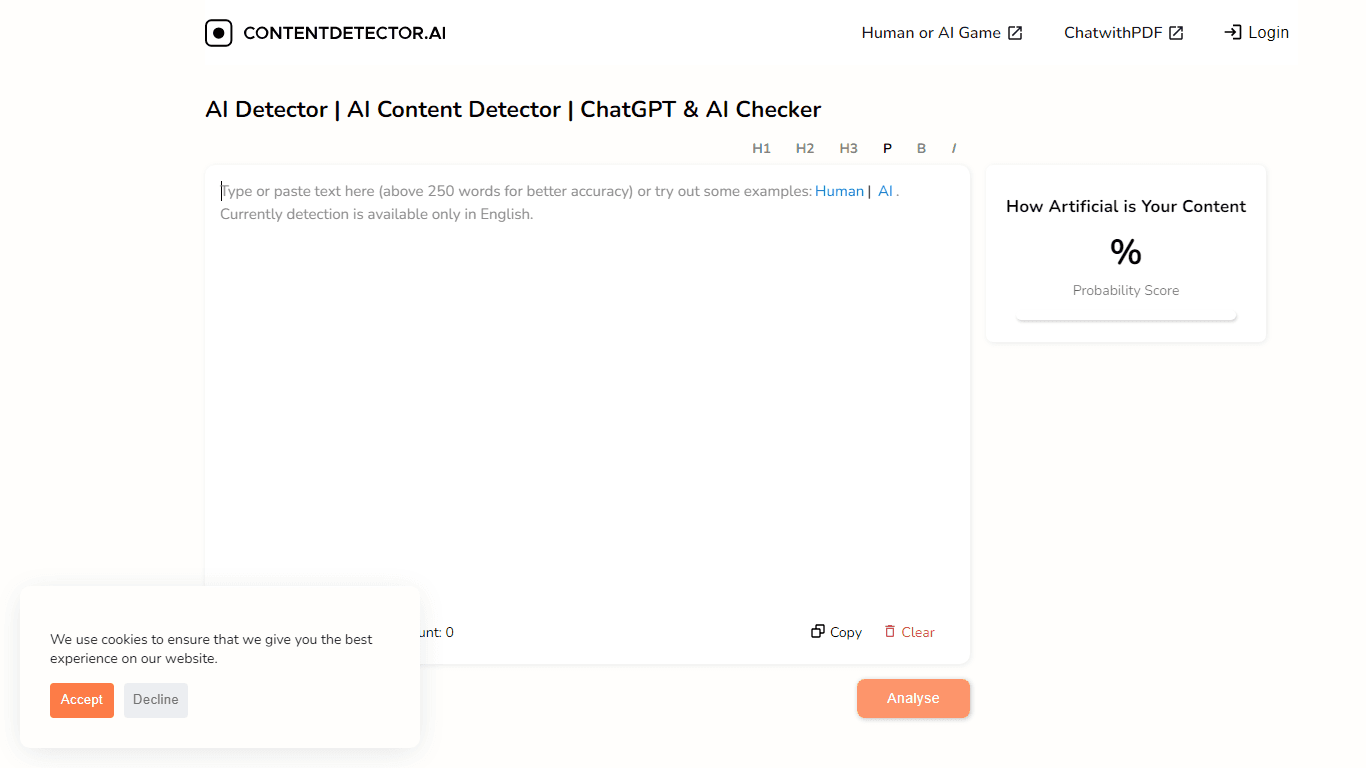Apply H2 heading format
This screenshot has height=768, width=1366.
pos(805,148)
